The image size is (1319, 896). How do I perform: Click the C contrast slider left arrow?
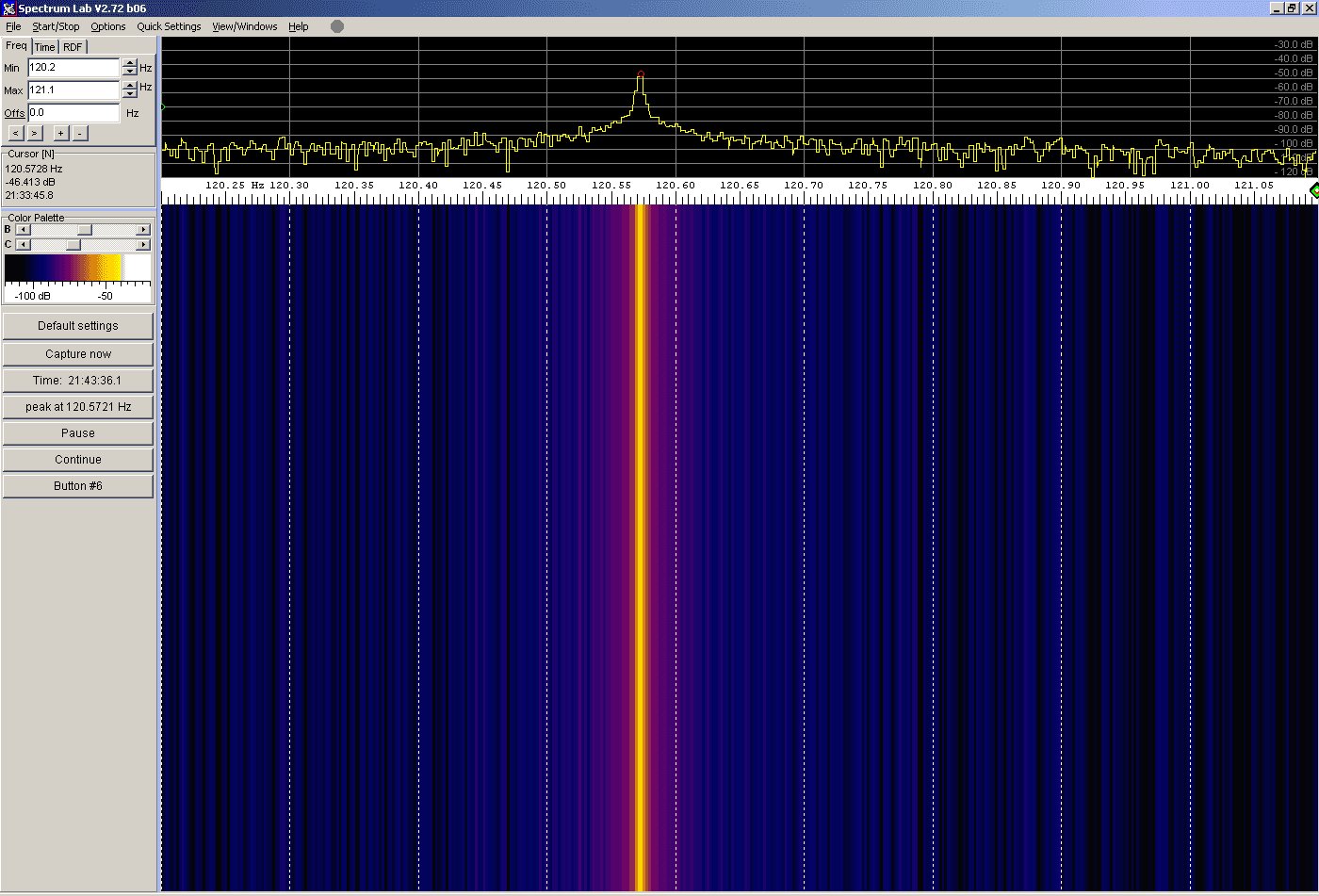coord(24,244)
